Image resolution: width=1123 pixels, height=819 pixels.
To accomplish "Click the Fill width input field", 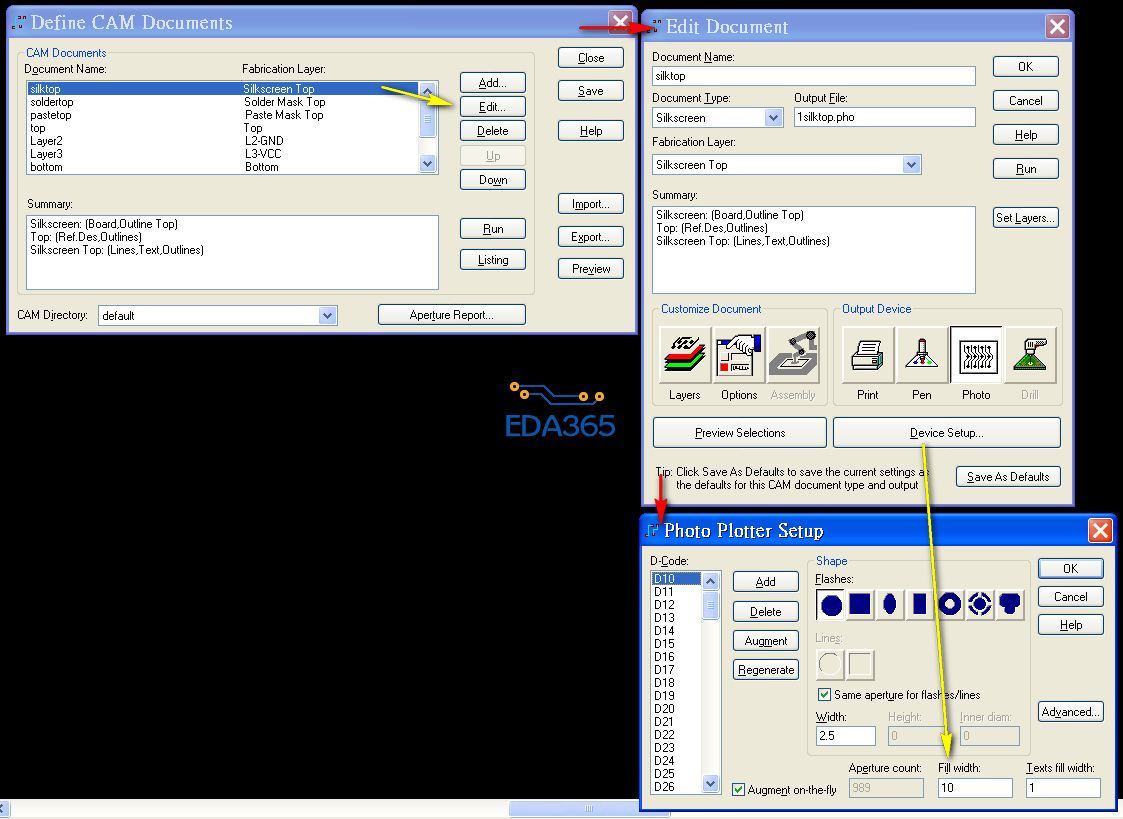I will (974, 789).
